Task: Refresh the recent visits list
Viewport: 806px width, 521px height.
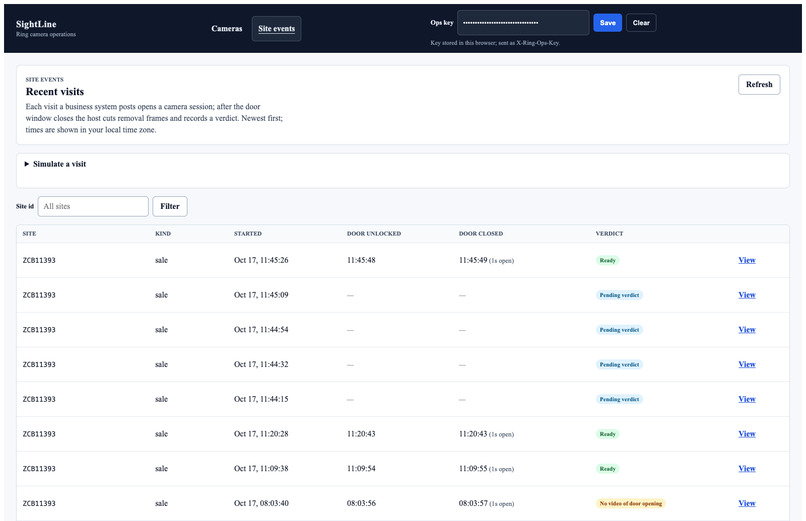Action: (x=759, y=84)
